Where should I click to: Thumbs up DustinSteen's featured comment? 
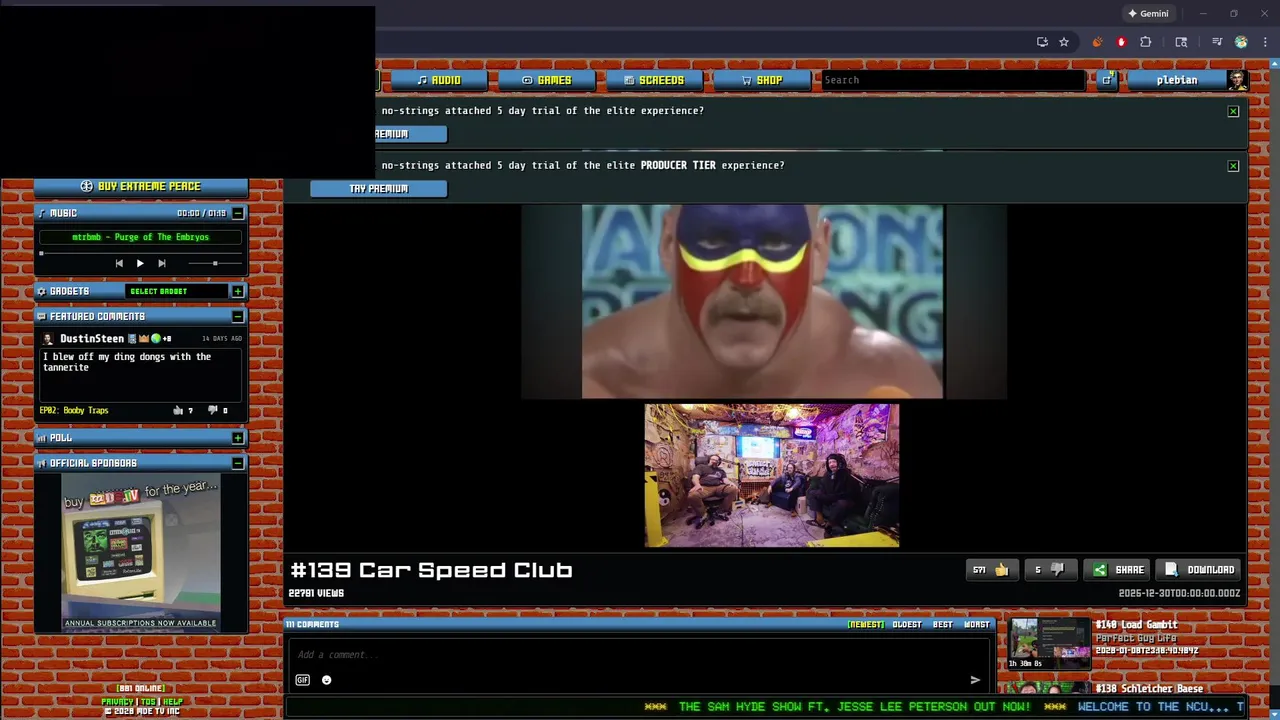tap(178, 410)
